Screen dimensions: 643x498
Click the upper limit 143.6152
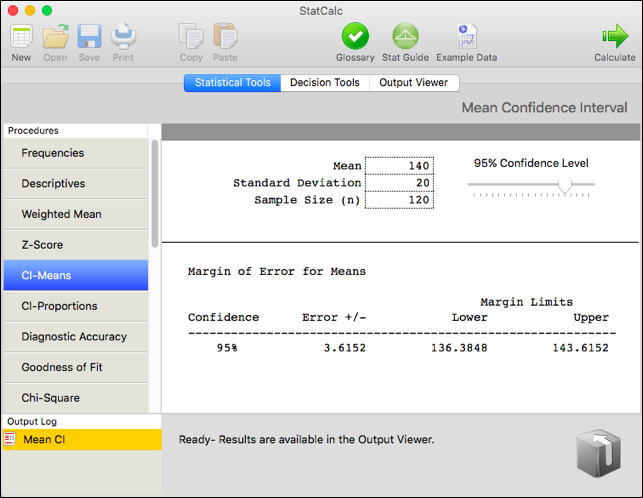tap(580, 348)
